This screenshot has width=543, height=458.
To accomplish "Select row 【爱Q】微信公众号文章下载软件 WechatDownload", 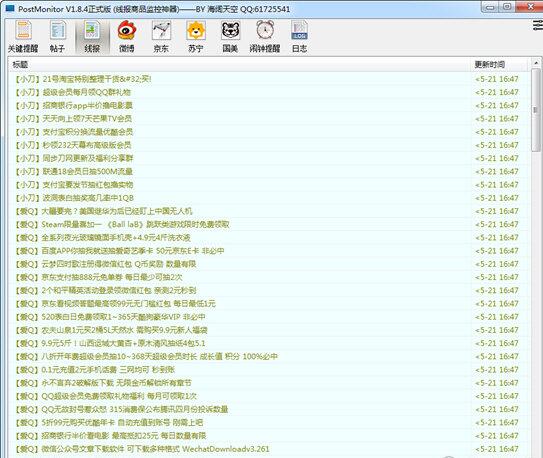I will [269, 449].
